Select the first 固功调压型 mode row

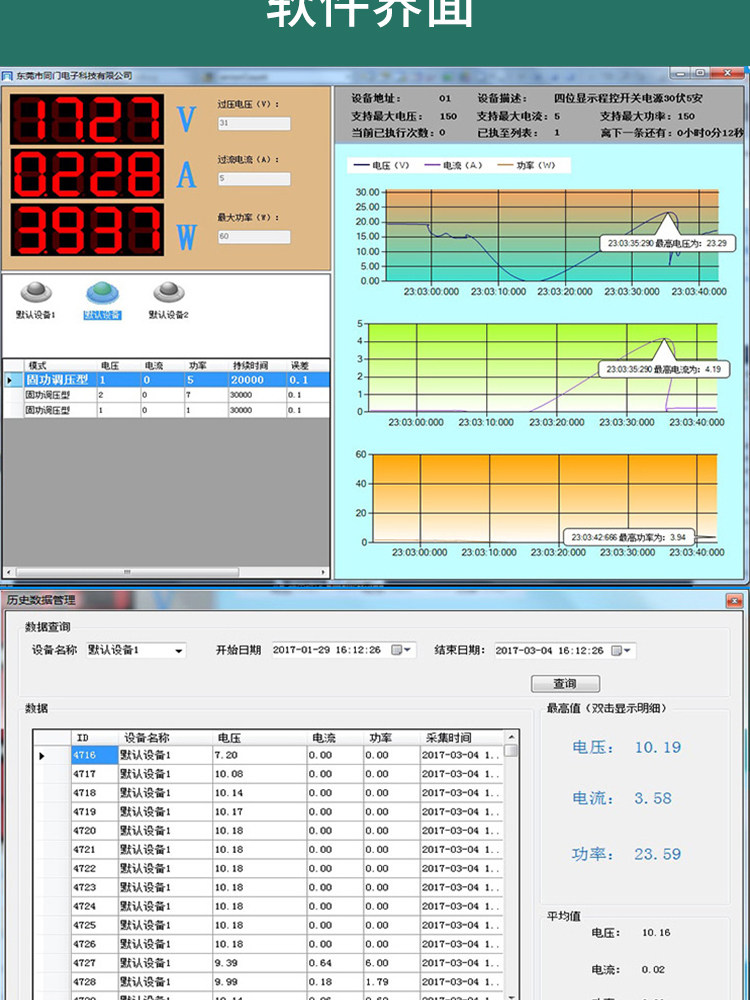point(167,379)
